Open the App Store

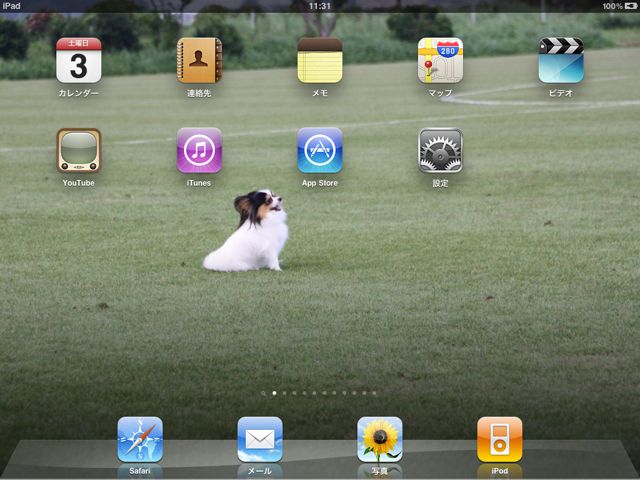point(320,151)
